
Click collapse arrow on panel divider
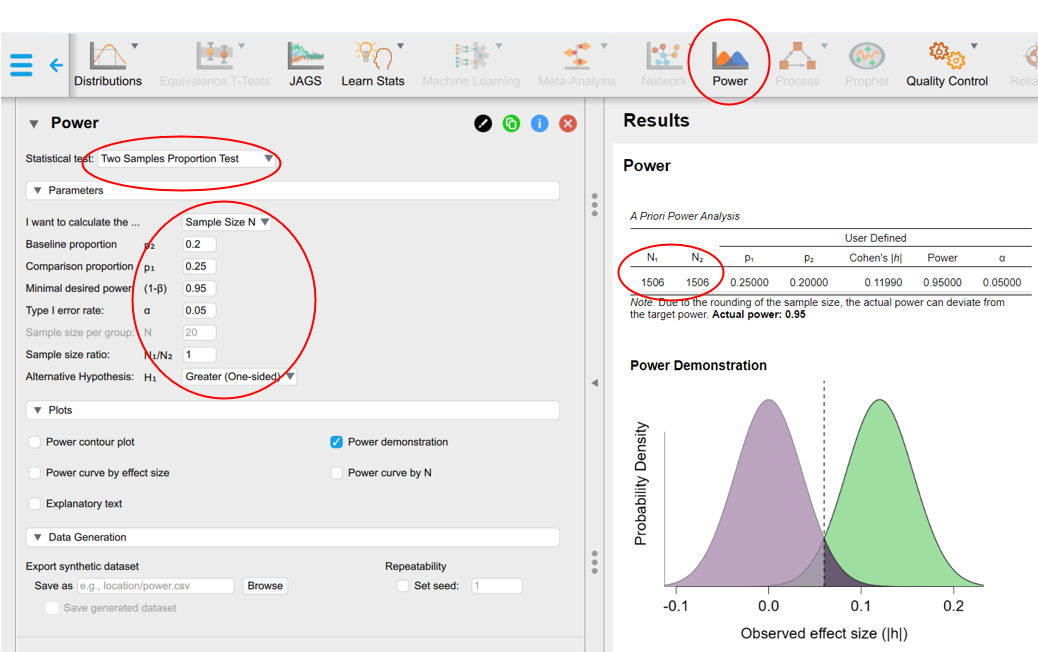[x=594, y=383]
